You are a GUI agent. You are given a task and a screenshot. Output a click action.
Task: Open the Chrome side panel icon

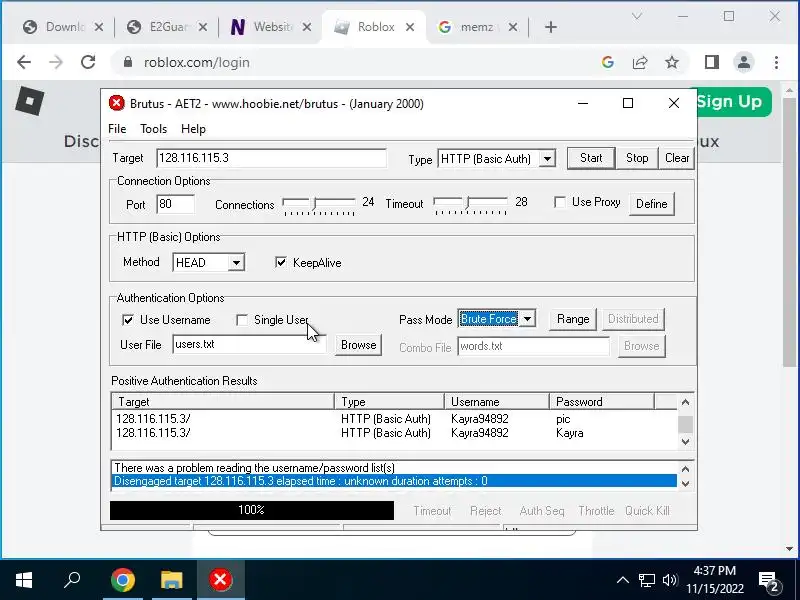click(x=712, y=62)
